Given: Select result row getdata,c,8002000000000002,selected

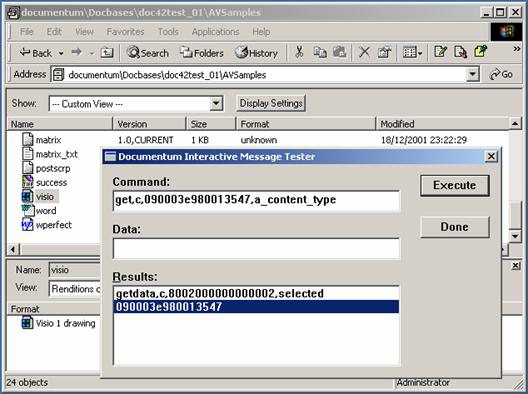Looking at the screenshot, I should click(x=256, y=293).
